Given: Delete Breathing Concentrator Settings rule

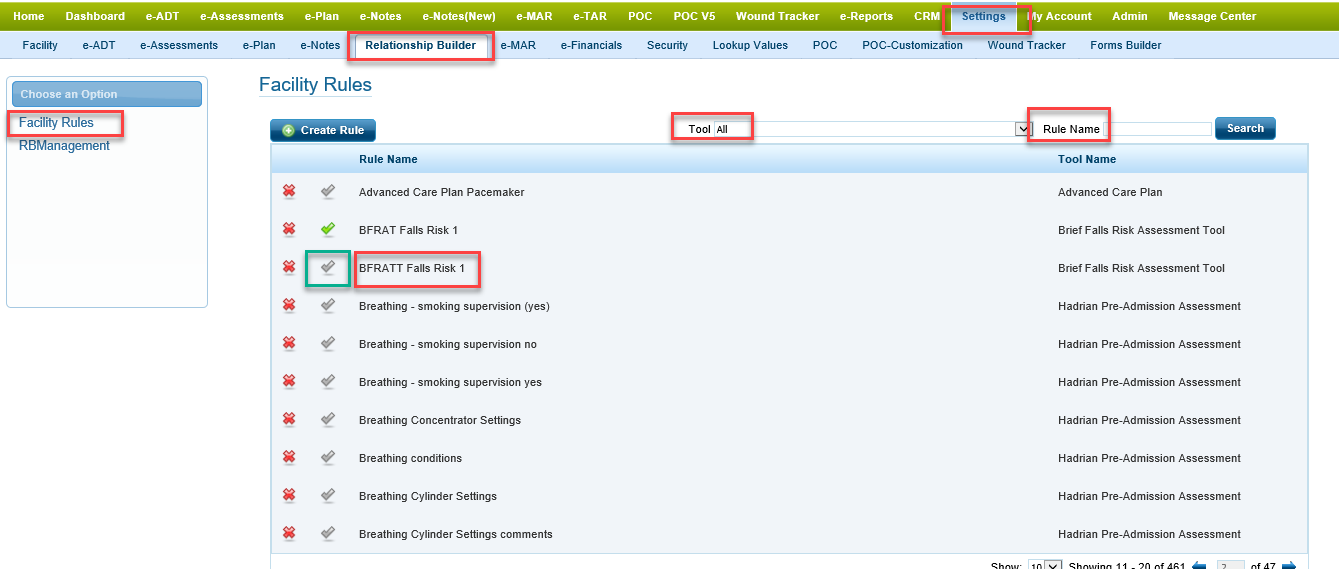Looking at the screenshot, I should [x=289, y=420].
